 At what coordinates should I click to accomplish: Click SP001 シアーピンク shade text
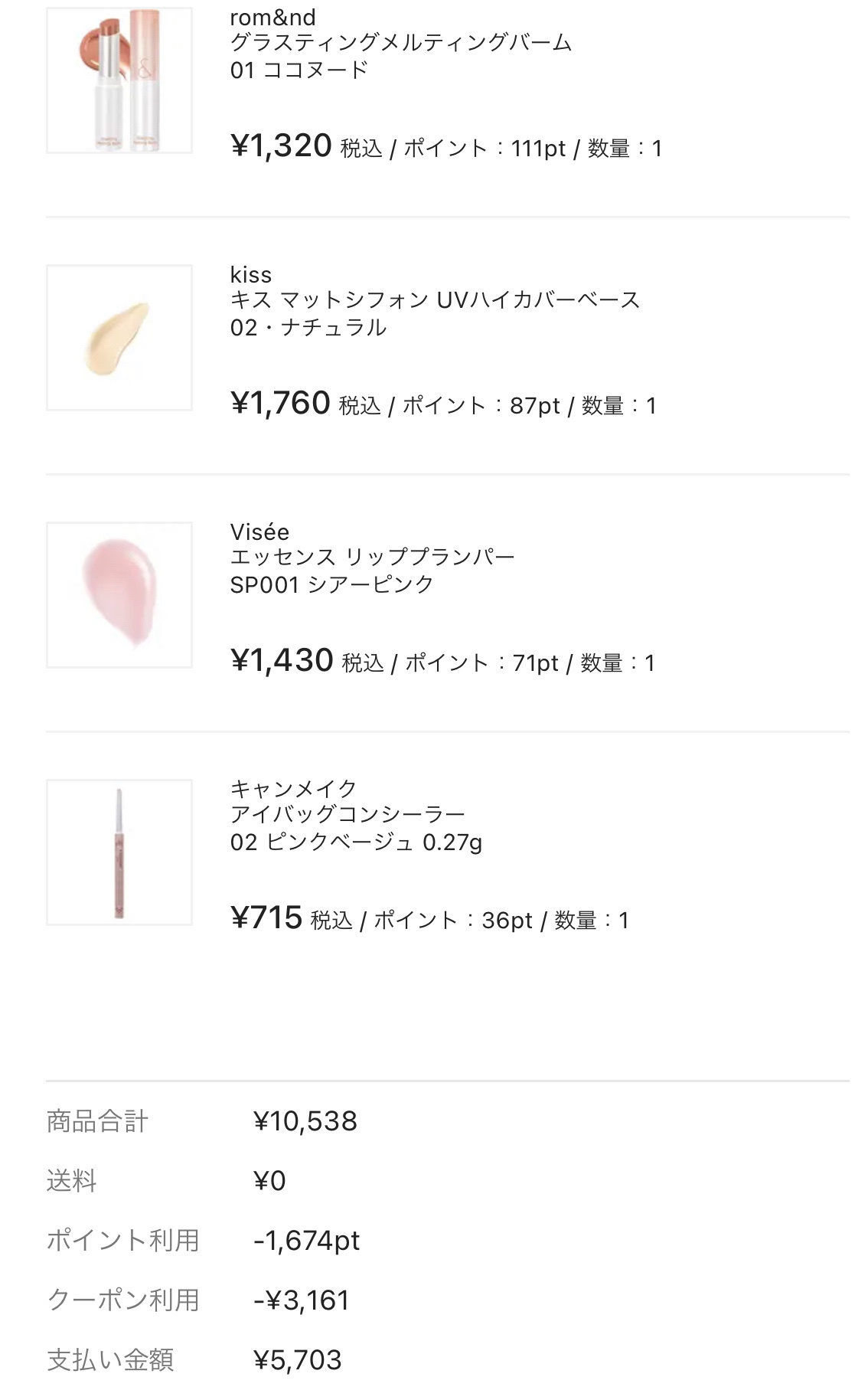pos(331,585)
